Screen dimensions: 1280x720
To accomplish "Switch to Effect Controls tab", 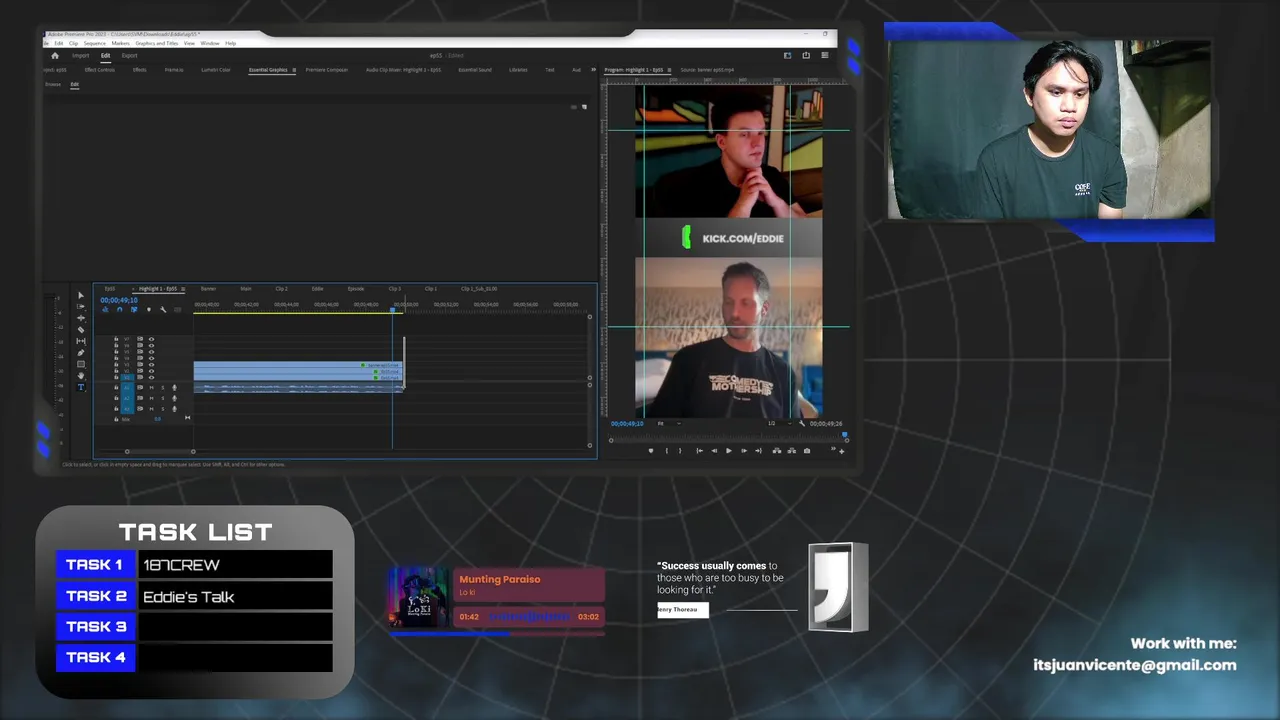I will tap(99, 70).
